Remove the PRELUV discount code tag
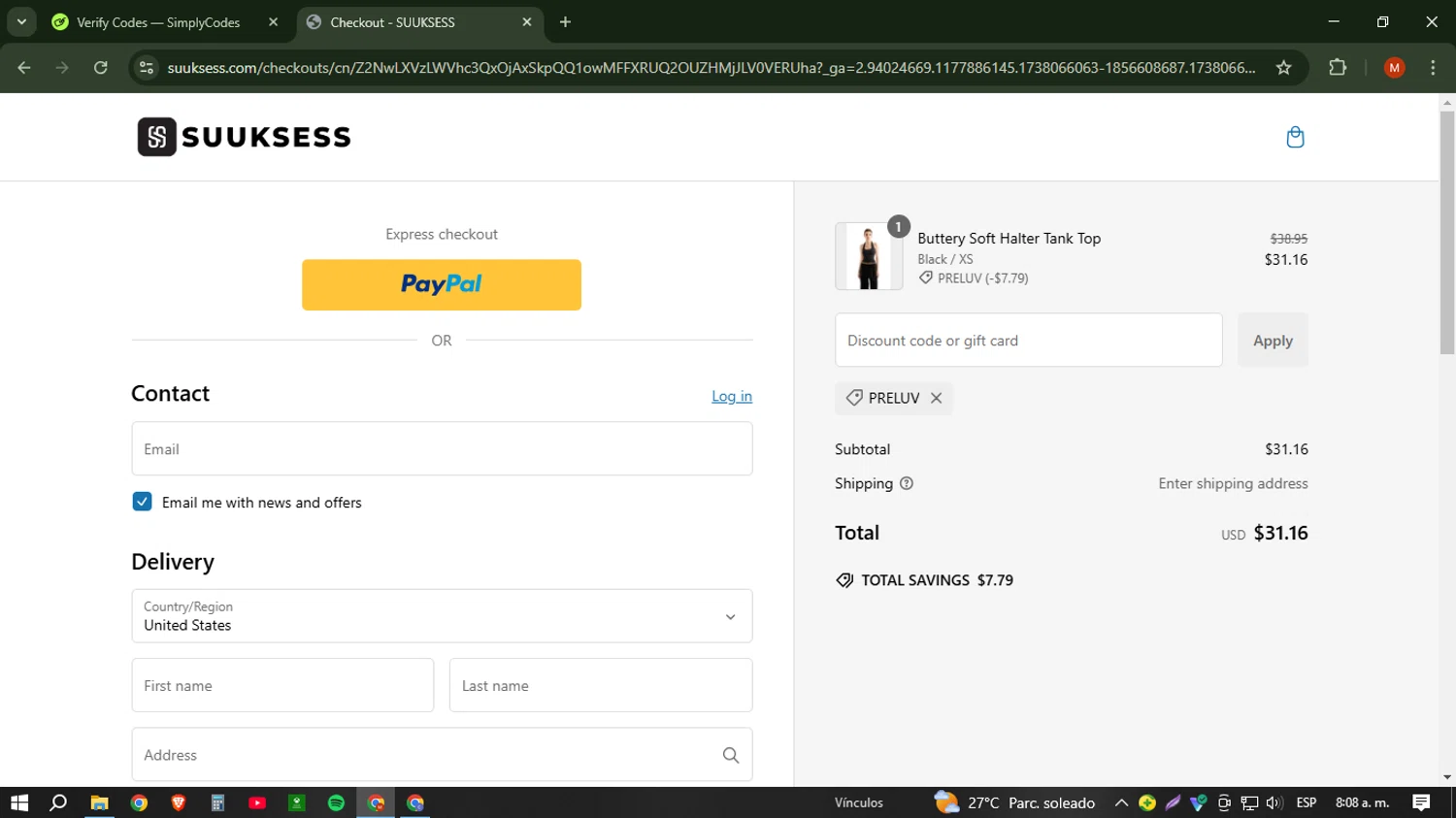The width and height of the screenshot is (1456, 818). pos(936,398)
